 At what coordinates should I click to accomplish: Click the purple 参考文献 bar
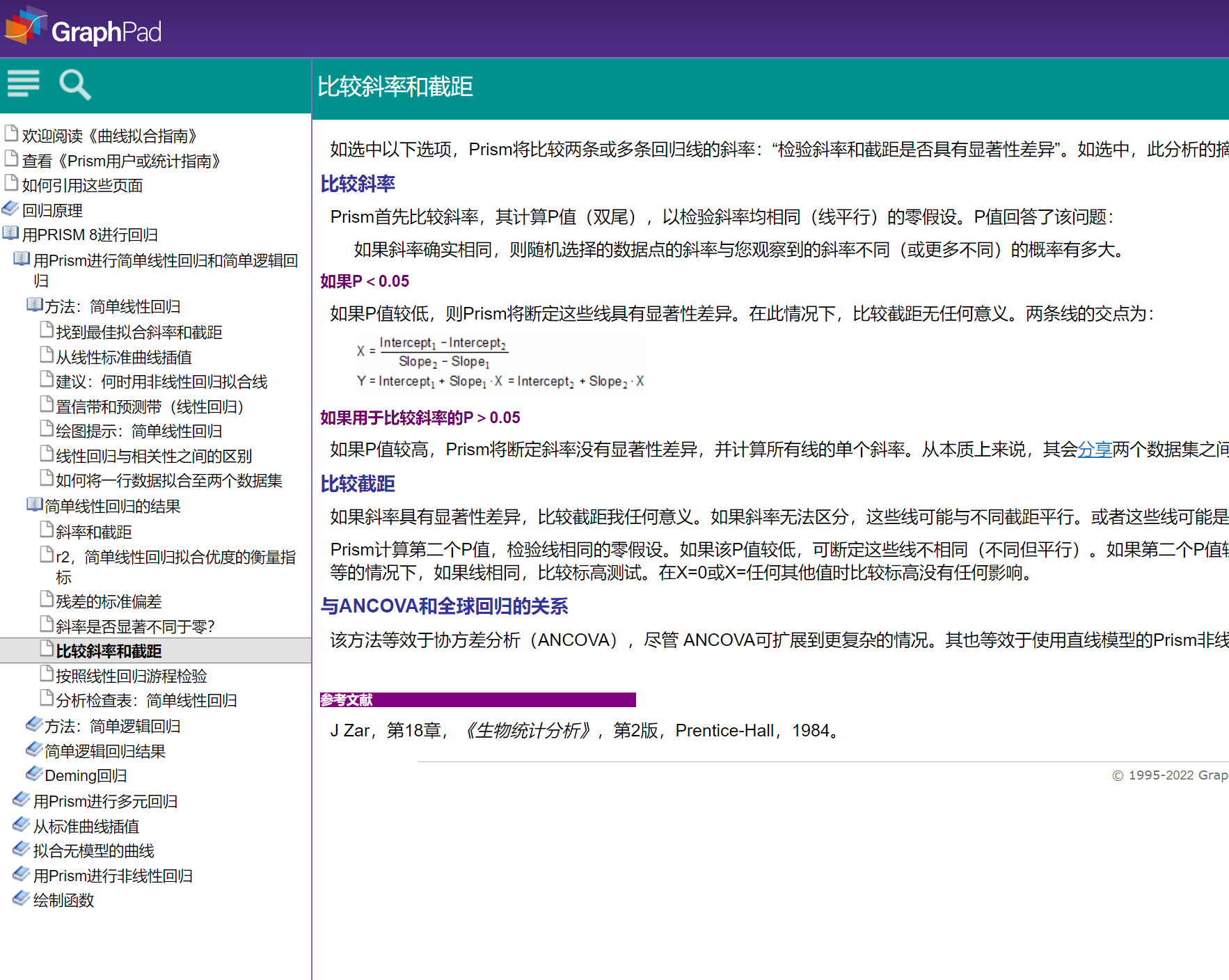pyautogui.click(x=477, y=700)
